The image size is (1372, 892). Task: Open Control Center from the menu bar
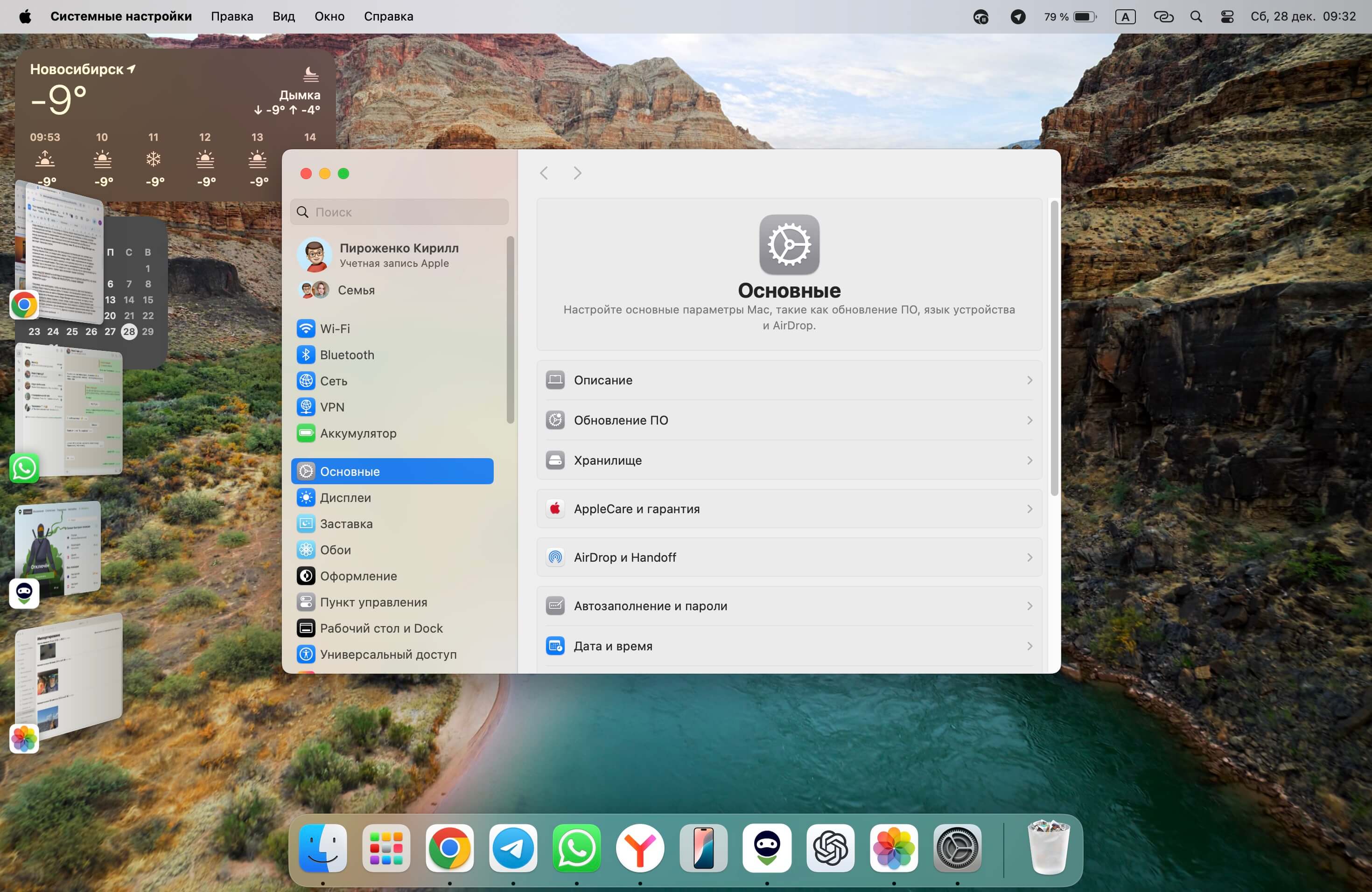[x=1227, y=17]
